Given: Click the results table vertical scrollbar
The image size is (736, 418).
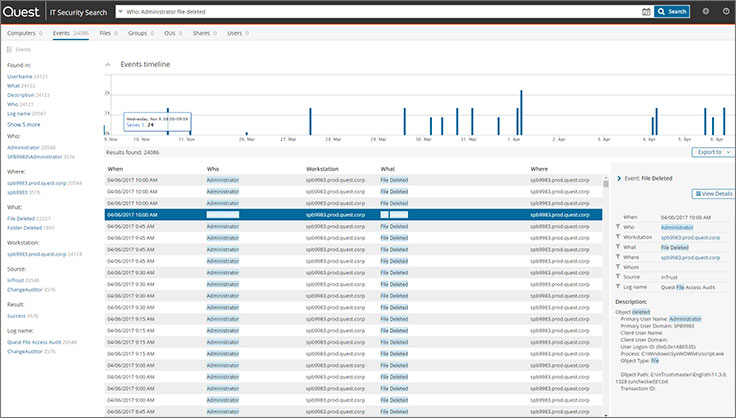Looking at the screenshot, I should 606,295.
